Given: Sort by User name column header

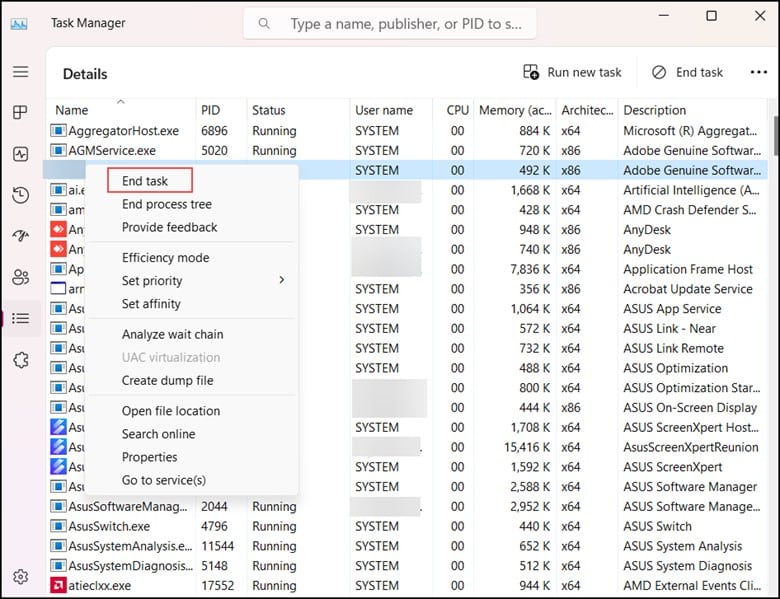Looking at the screenshot, I should (391, 110).
